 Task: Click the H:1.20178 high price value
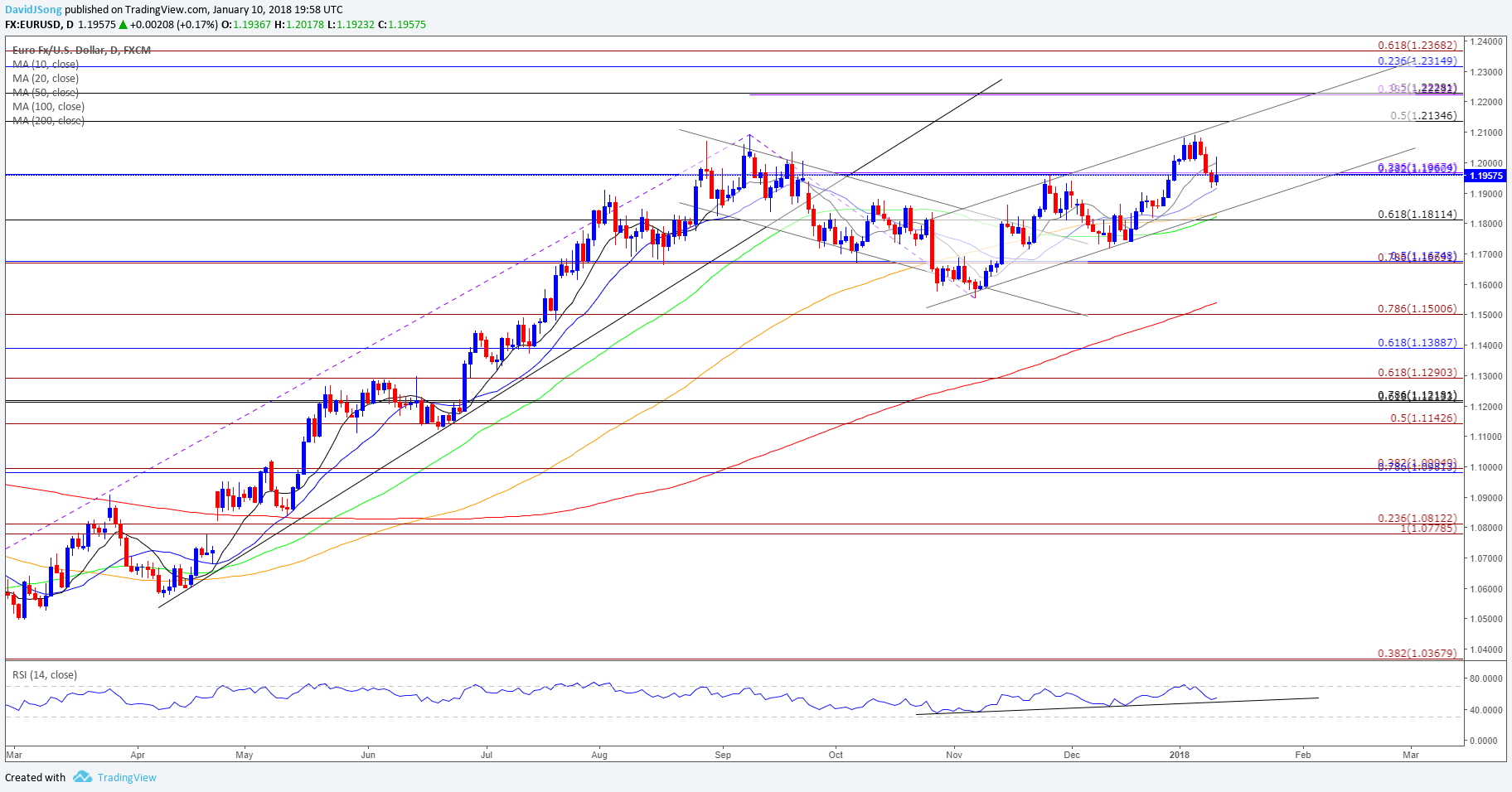(x=299, y=25)
